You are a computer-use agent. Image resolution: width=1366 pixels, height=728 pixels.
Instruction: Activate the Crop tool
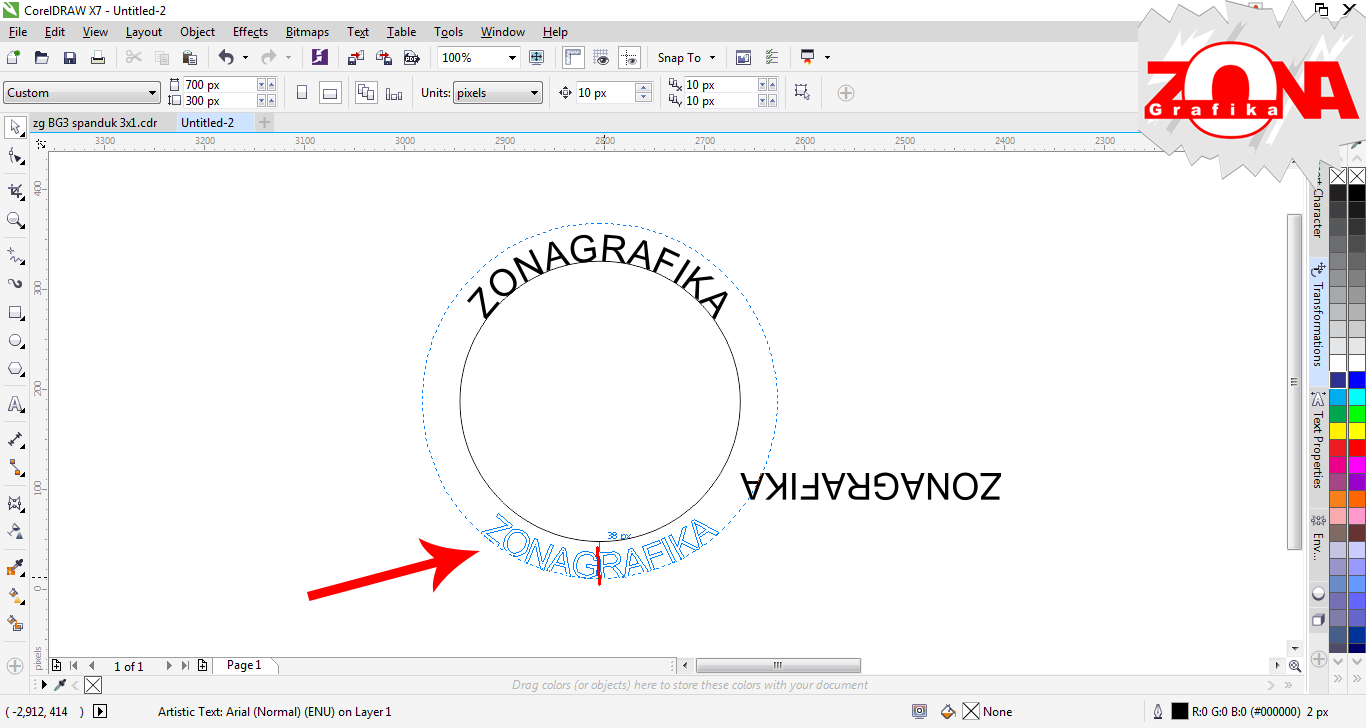pyautogui.click(x=15, y=190)
